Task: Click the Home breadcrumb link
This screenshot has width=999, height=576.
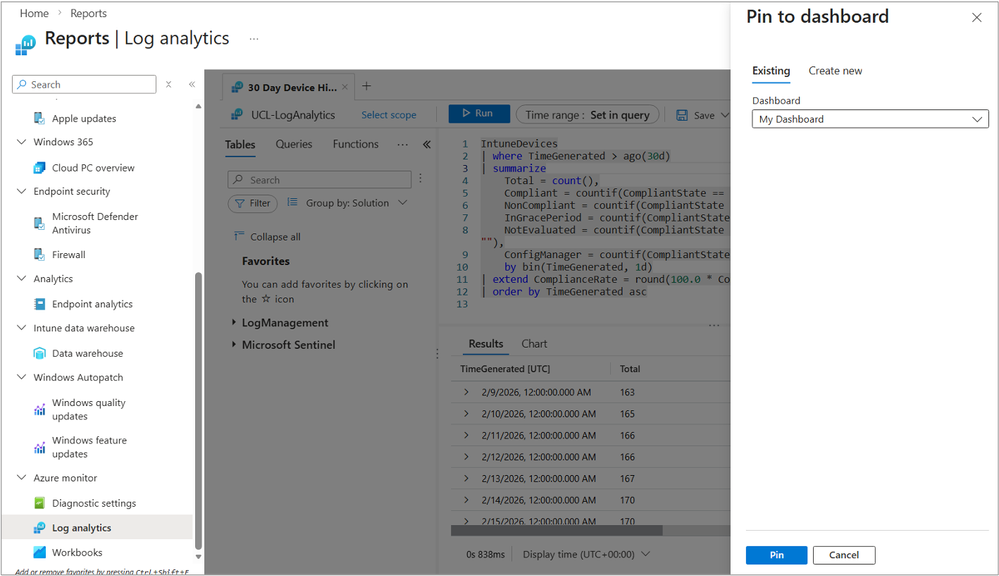Action: click(x=34, y=14)
